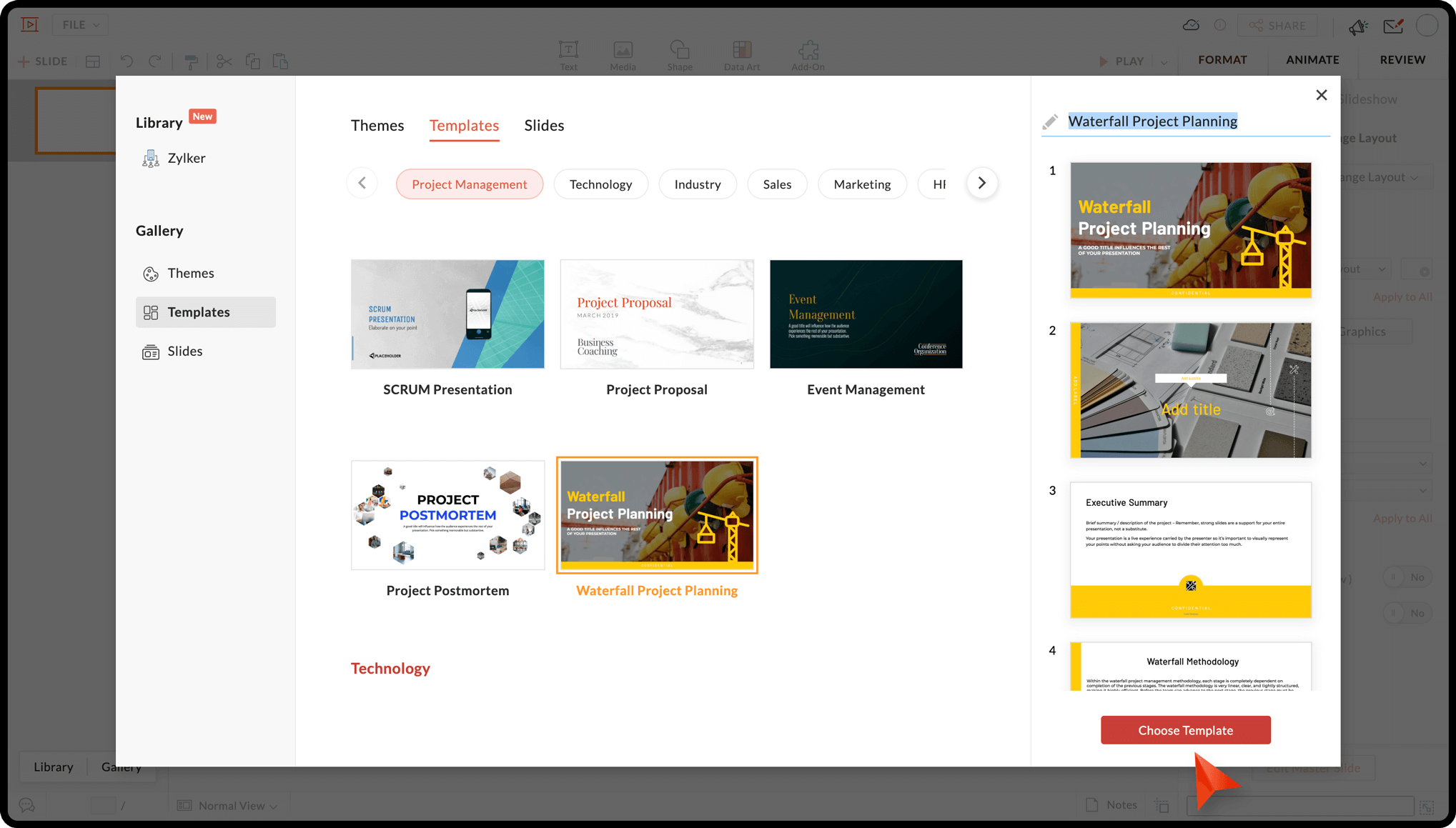This screenshot has height=828, width=1456.
Task: Preview slide 2 Add title slide
Action: (1191, 390)
